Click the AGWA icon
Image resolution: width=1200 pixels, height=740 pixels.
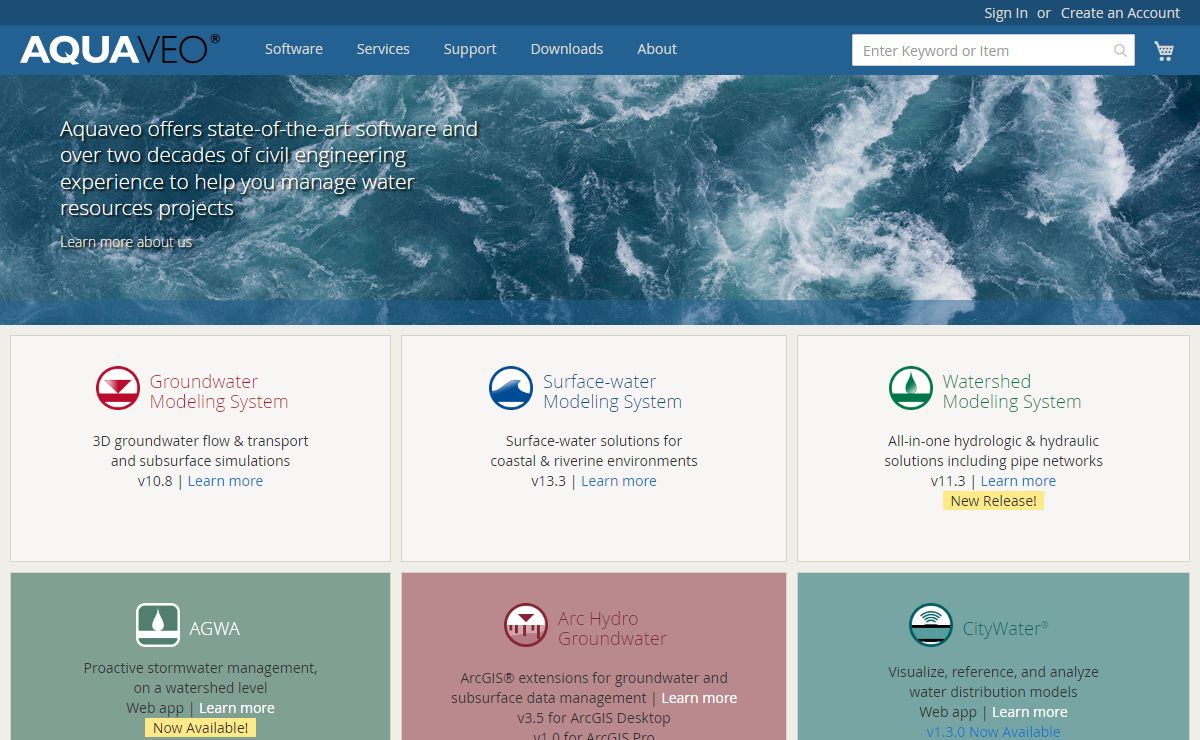point(158,625)
